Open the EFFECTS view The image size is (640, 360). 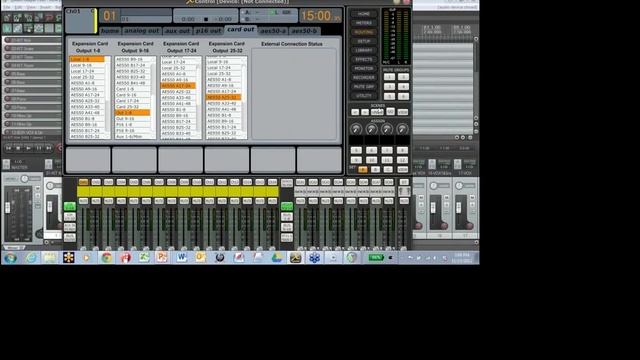tap(363, 59)
